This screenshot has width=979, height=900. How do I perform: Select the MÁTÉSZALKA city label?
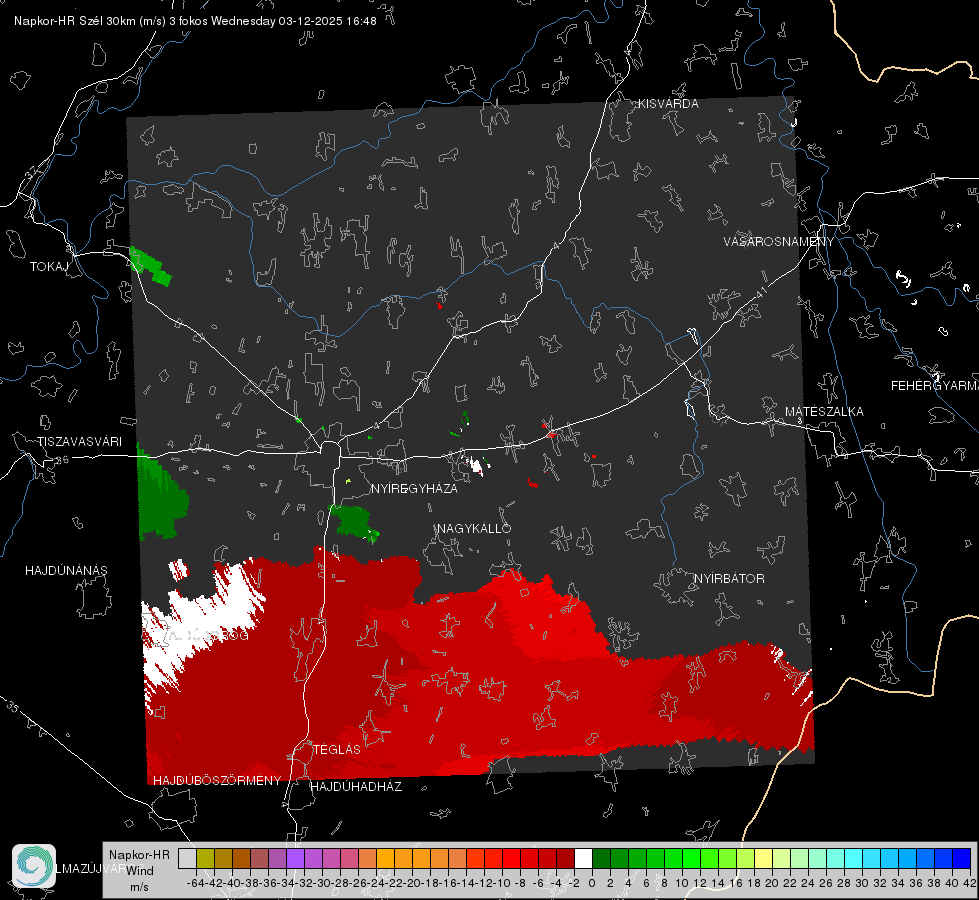(824, 412)
